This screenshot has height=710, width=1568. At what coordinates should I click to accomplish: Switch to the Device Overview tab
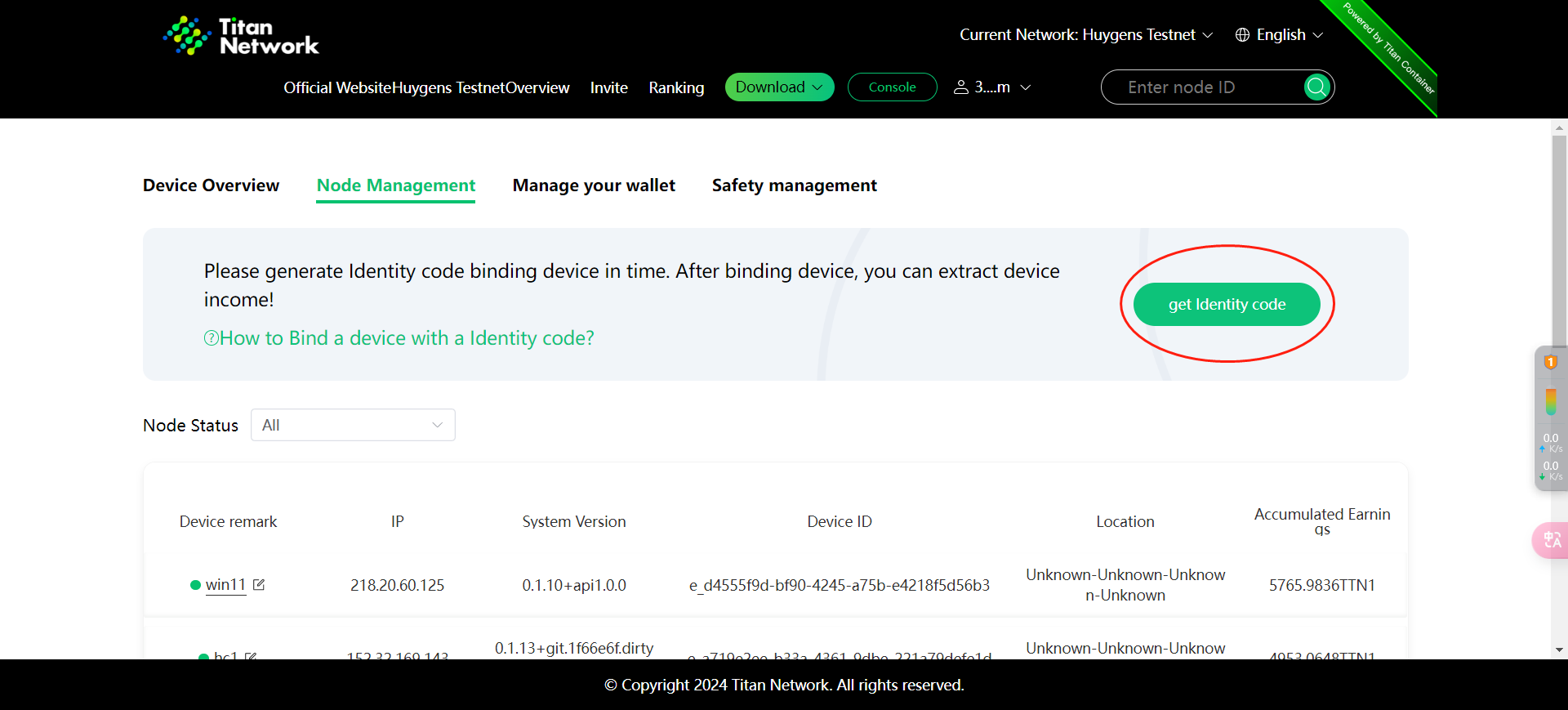tap(211, 185)
